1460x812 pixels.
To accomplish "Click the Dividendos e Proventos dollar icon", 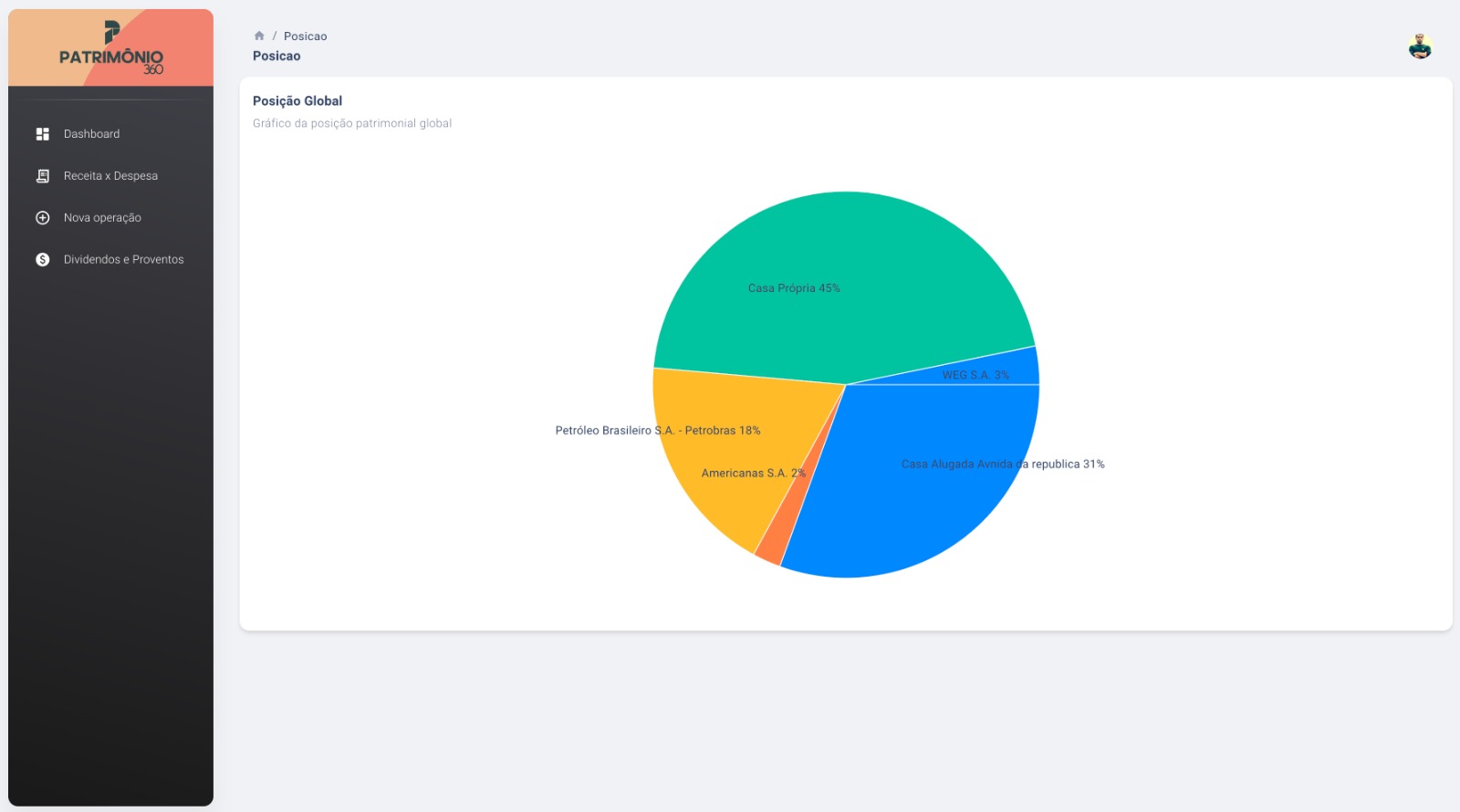I will tap(42, 260).
